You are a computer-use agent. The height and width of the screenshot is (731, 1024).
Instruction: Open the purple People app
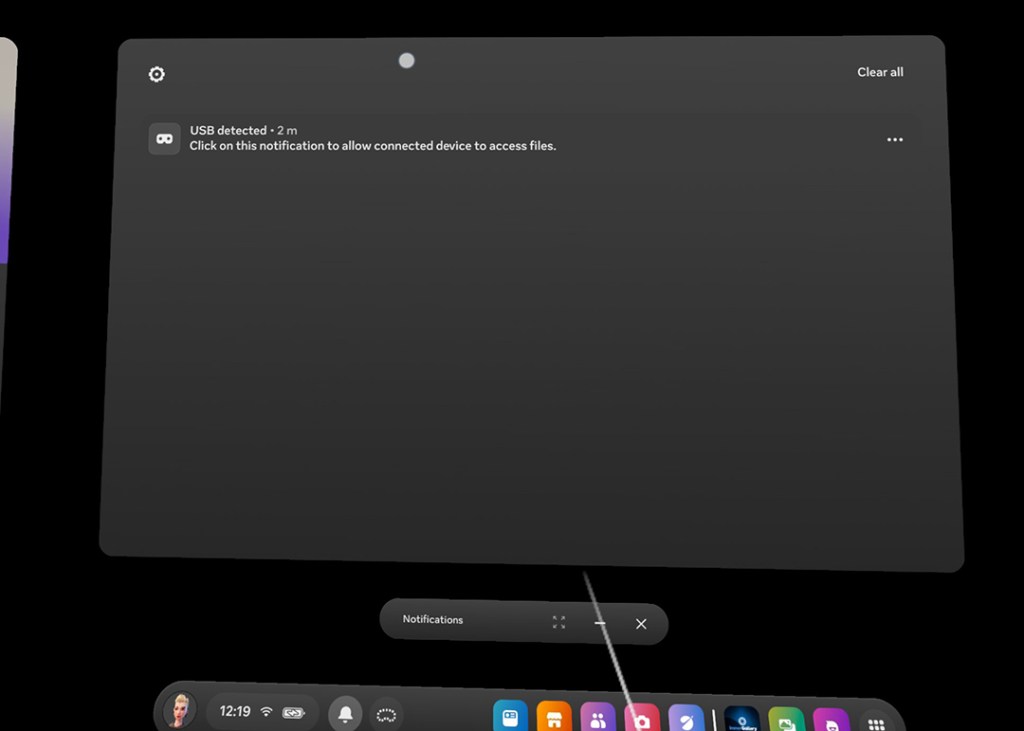coord(597,719)
